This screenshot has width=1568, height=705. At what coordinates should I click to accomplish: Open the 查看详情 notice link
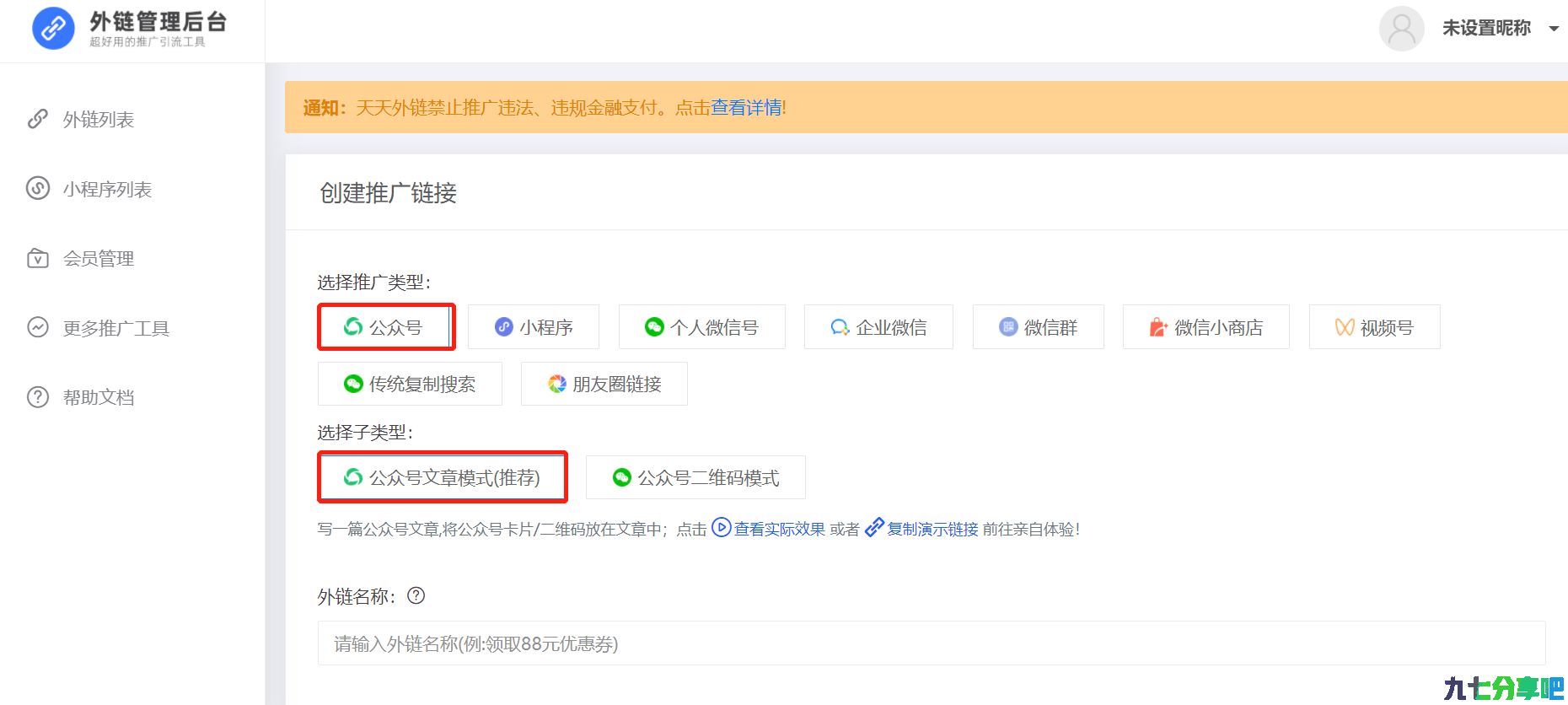pyautogui.click(x=746, y=107)
